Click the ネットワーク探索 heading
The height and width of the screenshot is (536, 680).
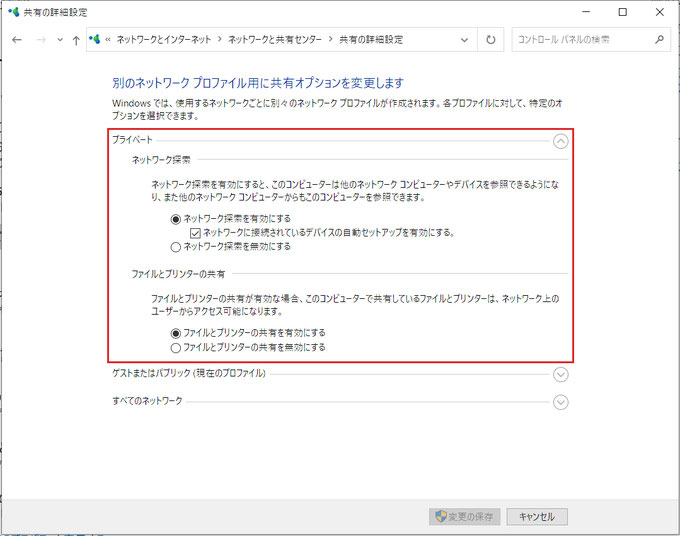tap(161, 160)
